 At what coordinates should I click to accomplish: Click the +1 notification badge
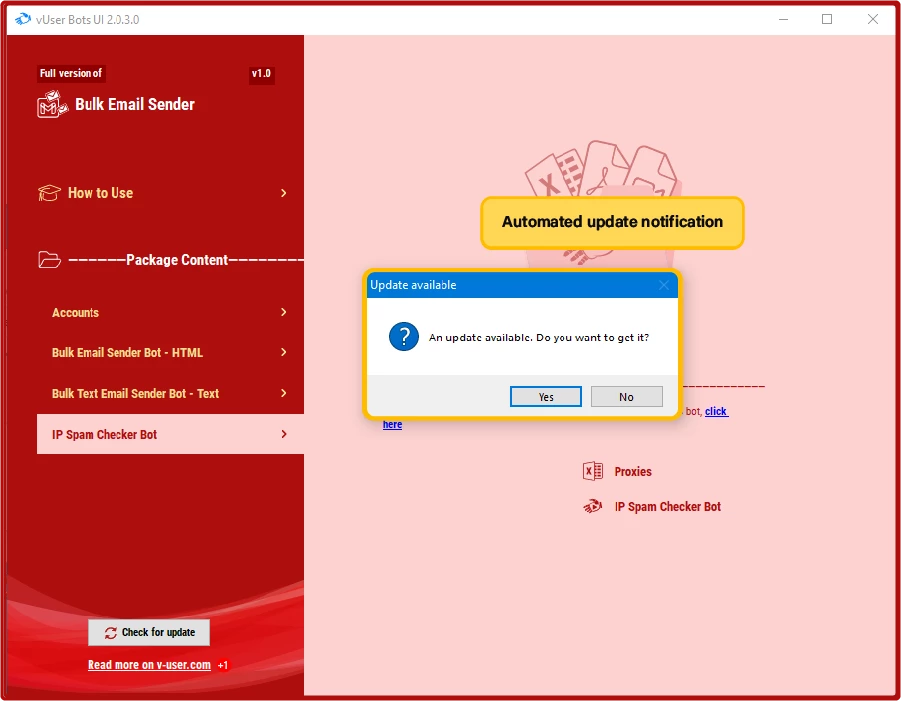point(223,665)
